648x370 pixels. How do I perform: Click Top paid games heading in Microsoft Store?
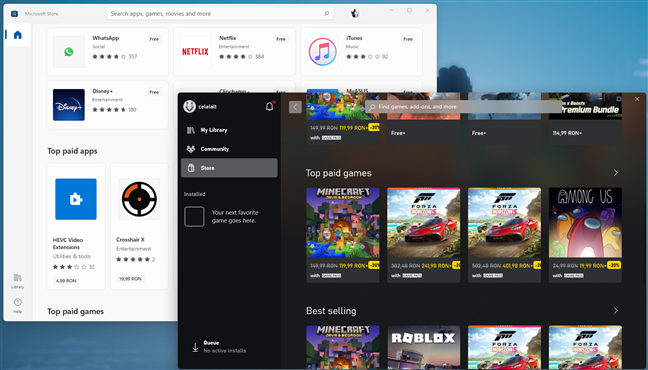tap(75, 311)
